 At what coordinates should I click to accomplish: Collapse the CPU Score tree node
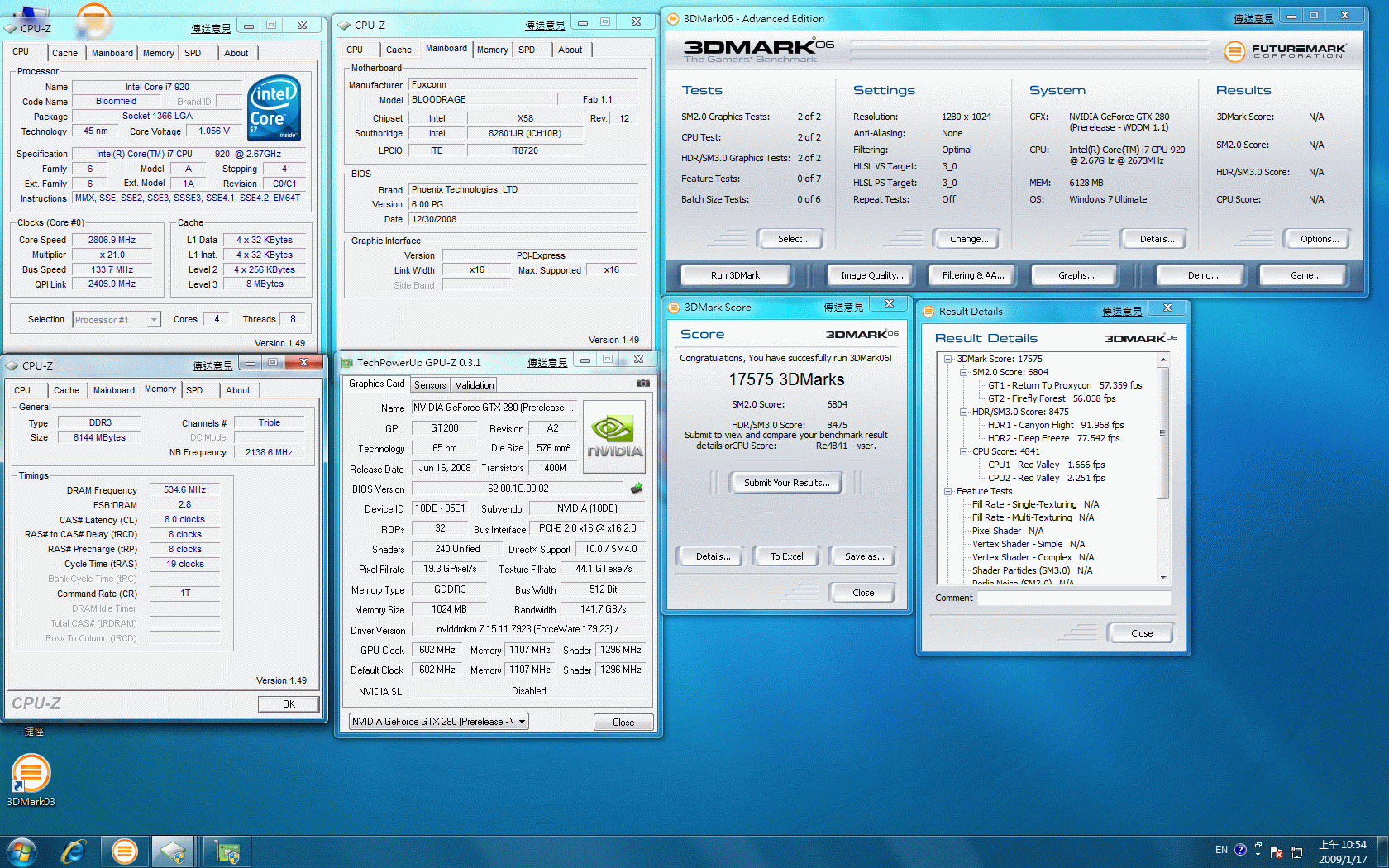pos(963,451)
